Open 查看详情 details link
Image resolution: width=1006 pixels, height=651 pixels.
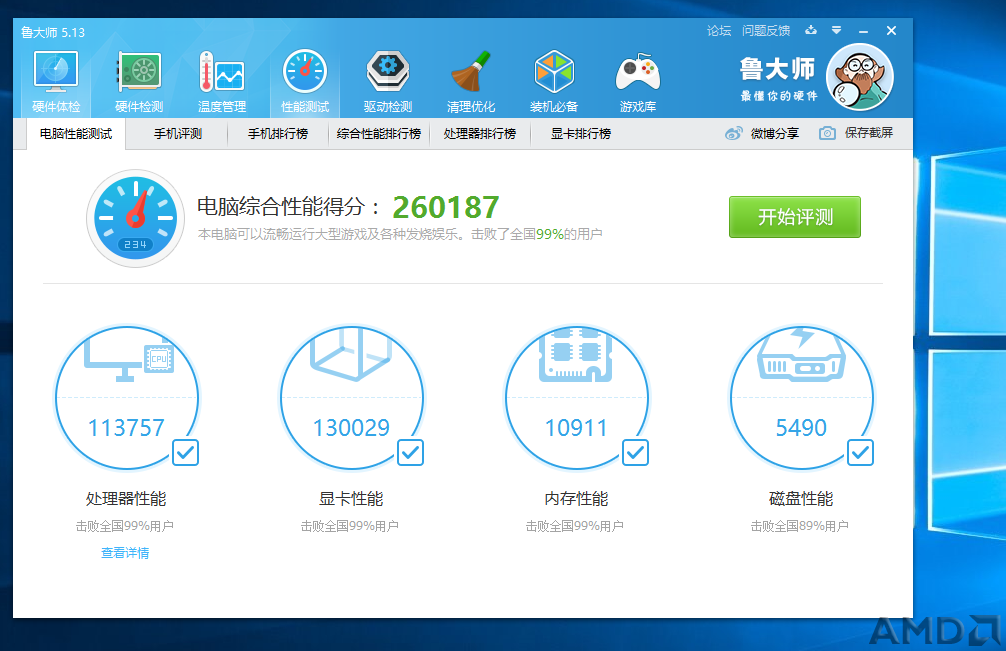pos(125,553)
